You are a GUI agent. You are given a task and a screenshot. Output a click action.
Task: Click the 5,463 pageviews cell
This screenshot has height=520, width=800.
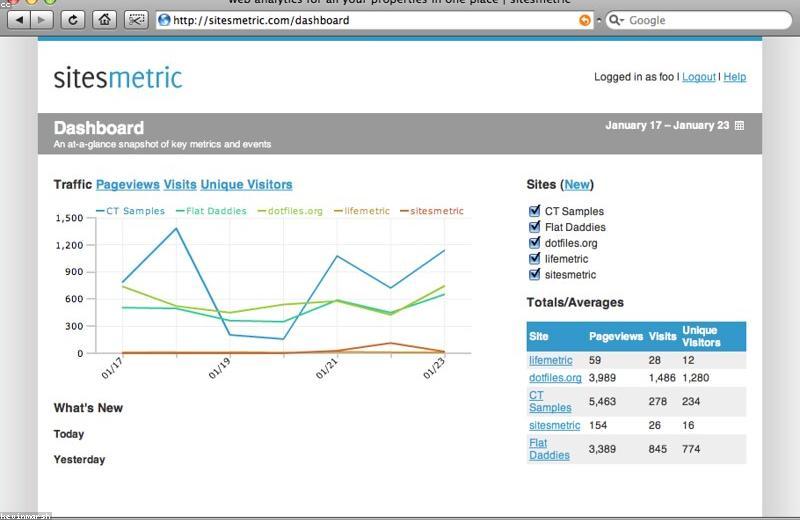[x=603, y=402]
